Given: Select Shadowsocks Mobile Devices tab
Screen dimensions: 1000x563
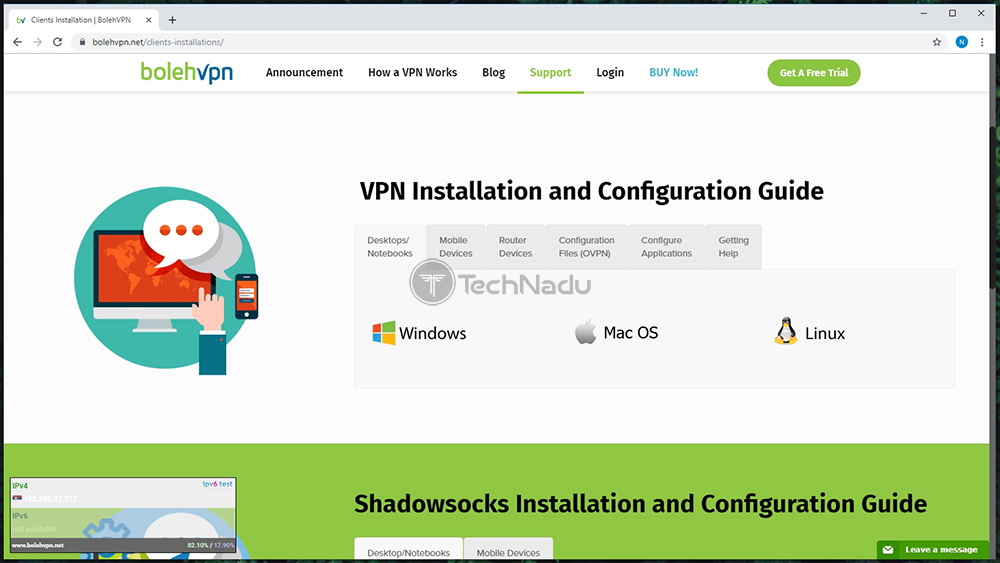Looking at the screenshot, I should pos(508,550).
